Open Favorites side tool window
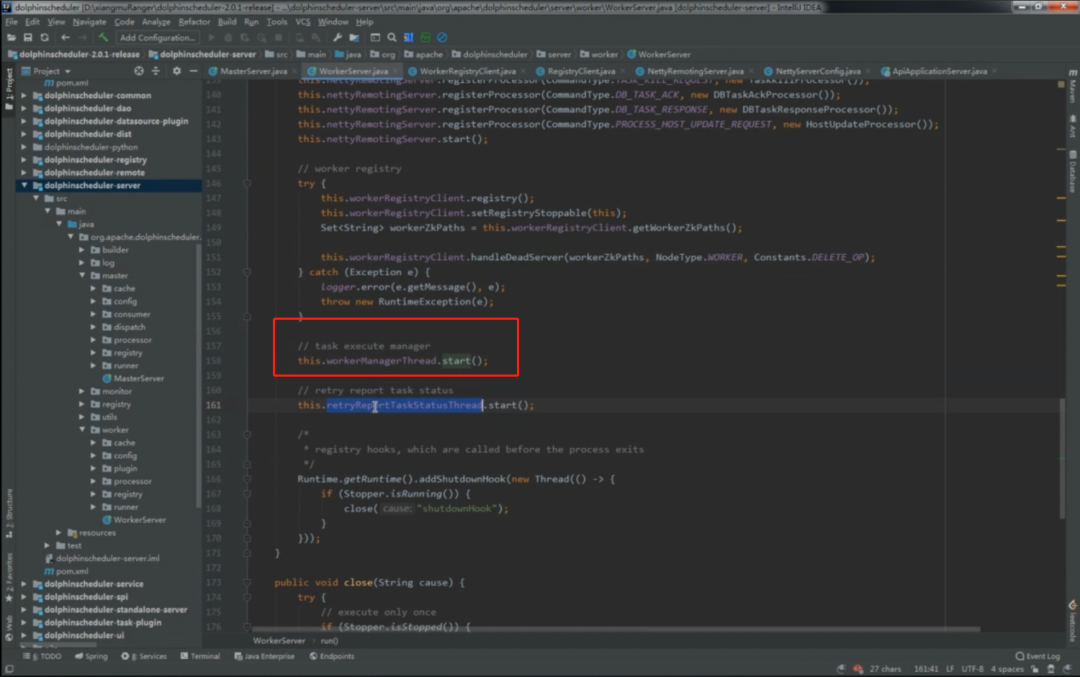Screen dimensions: 1080x677 [9, 577]
